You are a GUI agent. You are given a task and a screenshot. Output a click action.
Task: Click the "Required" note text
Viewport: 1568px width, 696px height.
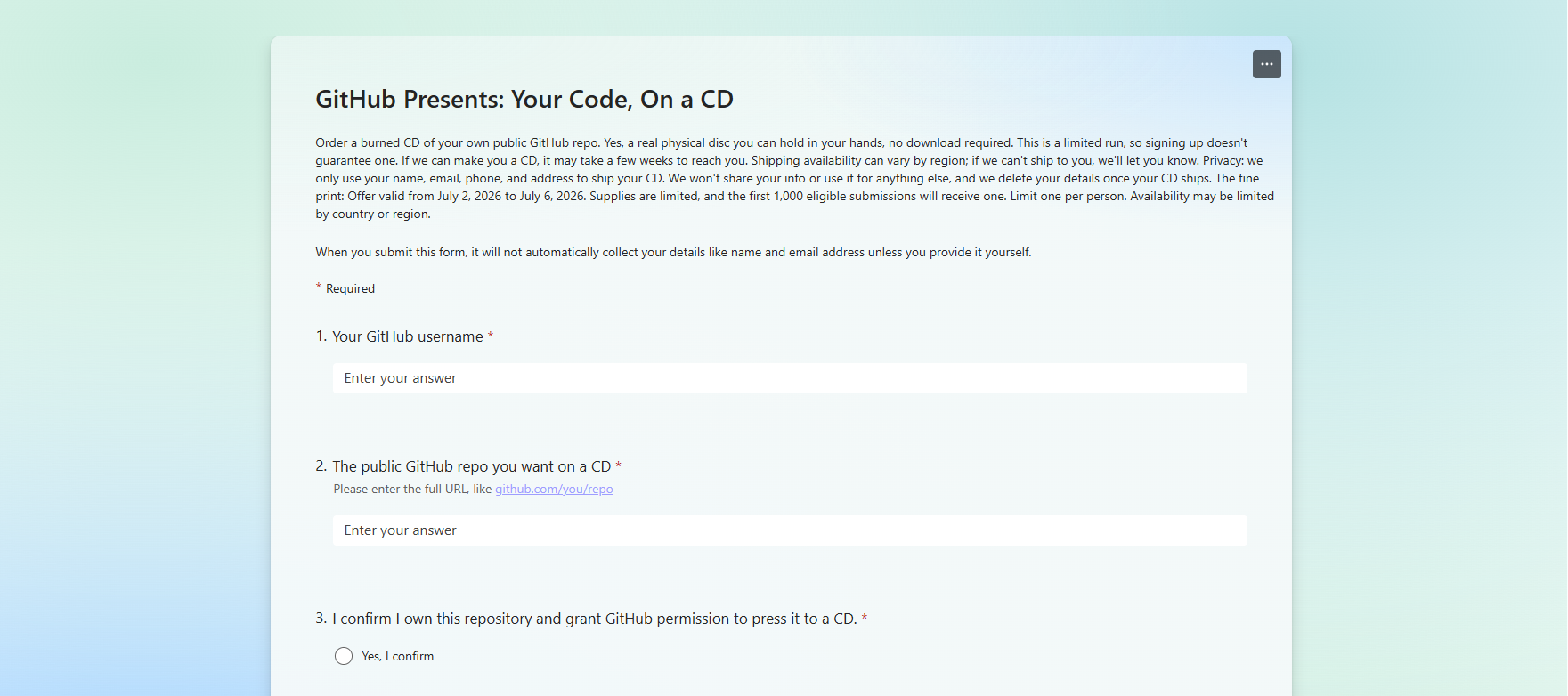350,288
